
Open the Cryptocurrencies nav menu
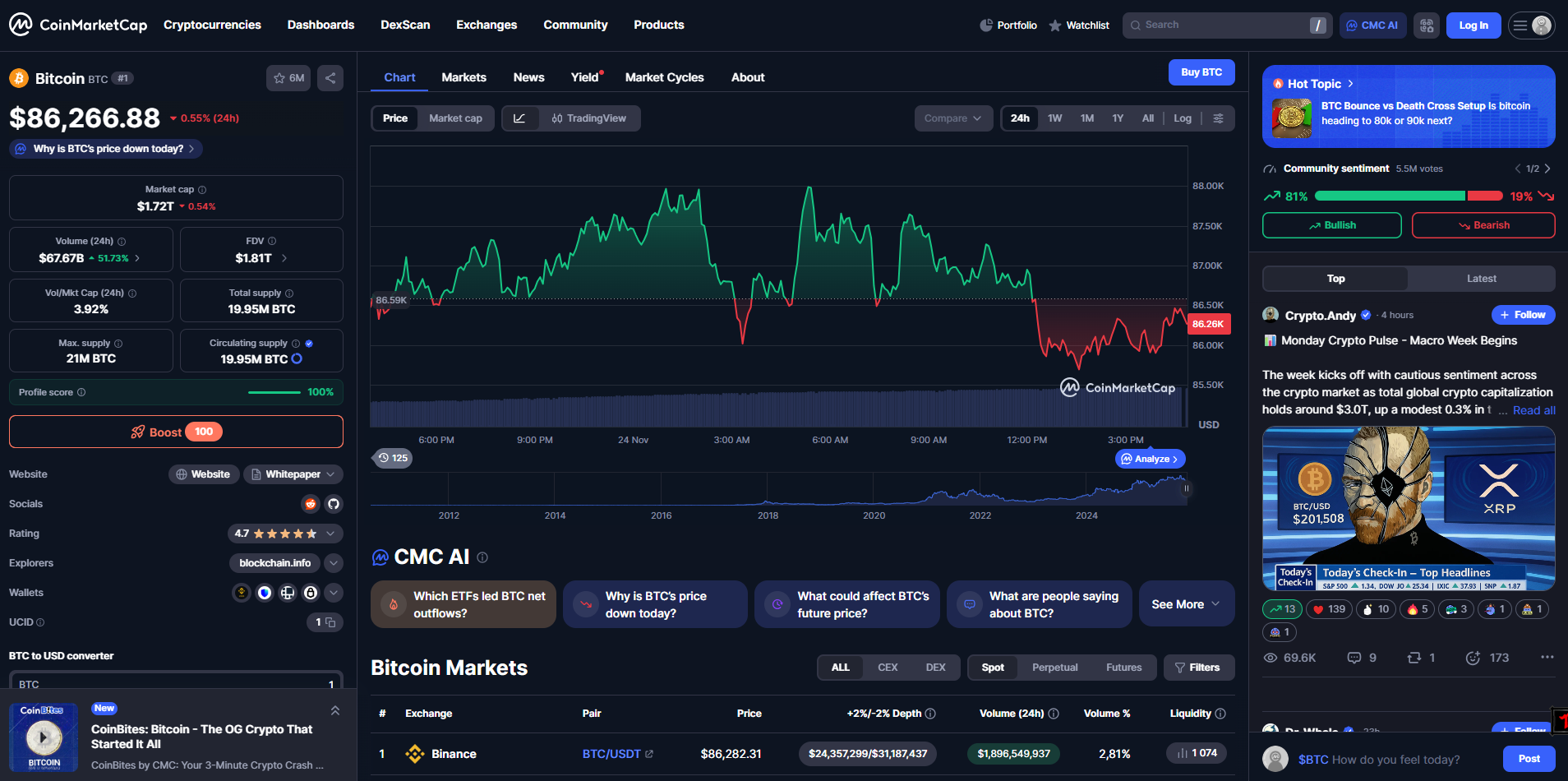[x=212, y=25]
